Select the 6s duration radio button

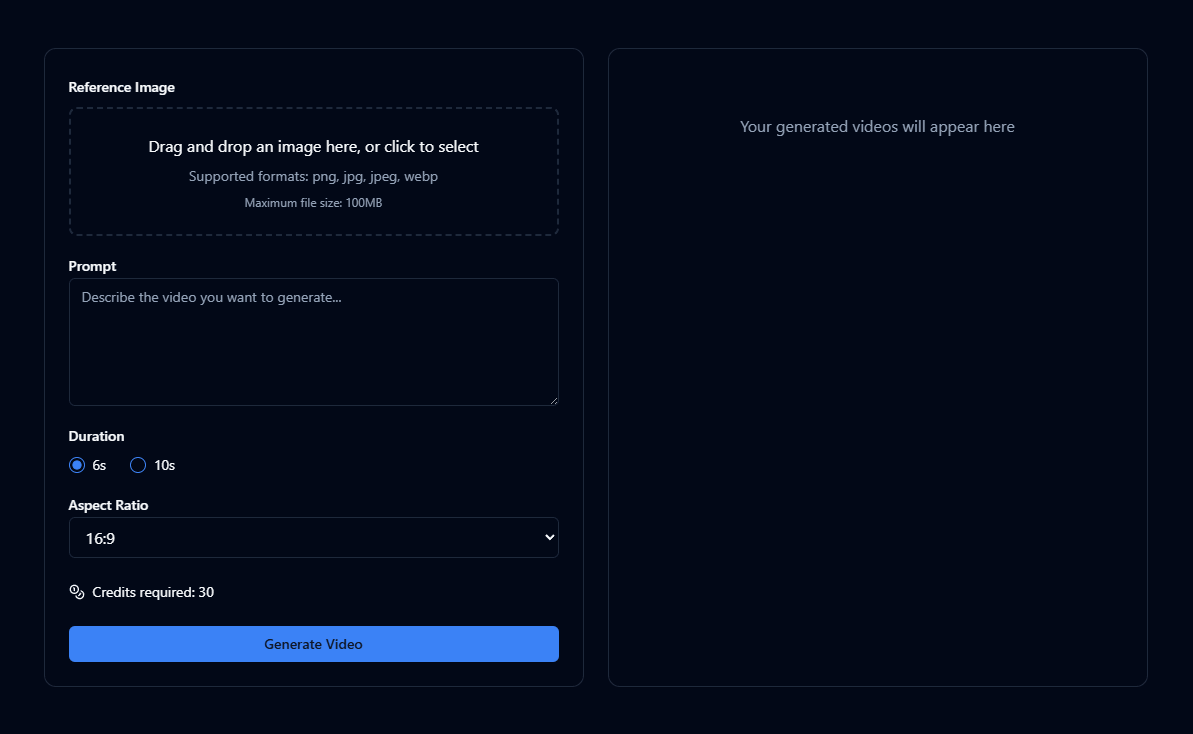[x=77, y=465]
